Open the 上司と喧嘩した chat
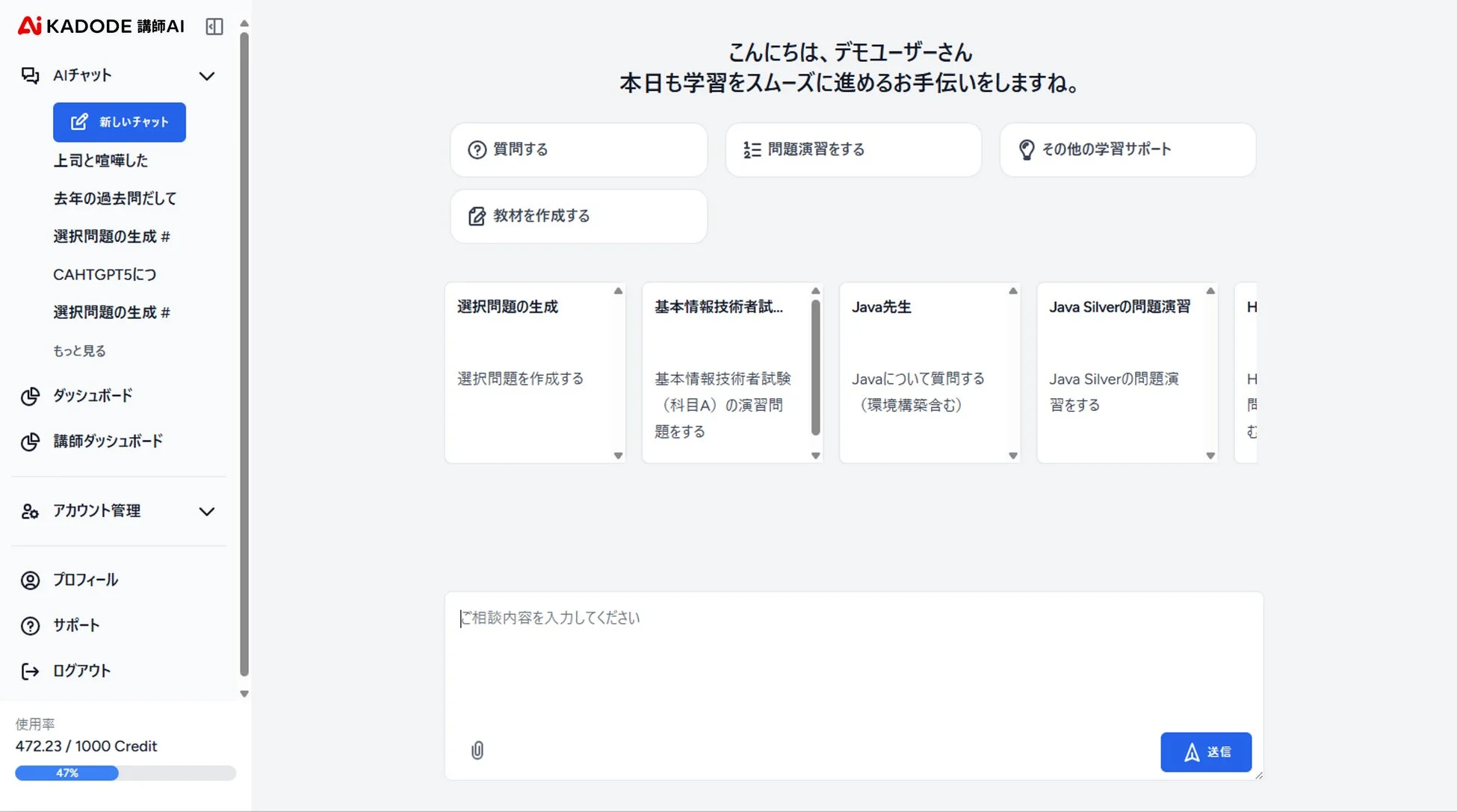This screenshot has width=1457, height=812. click(100, 160)
